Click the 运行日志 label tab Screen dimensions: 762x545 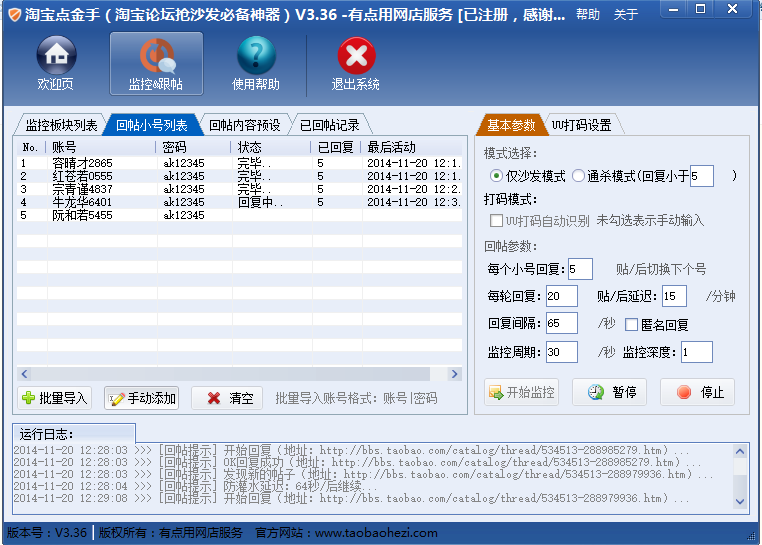(x=74, y=433)
